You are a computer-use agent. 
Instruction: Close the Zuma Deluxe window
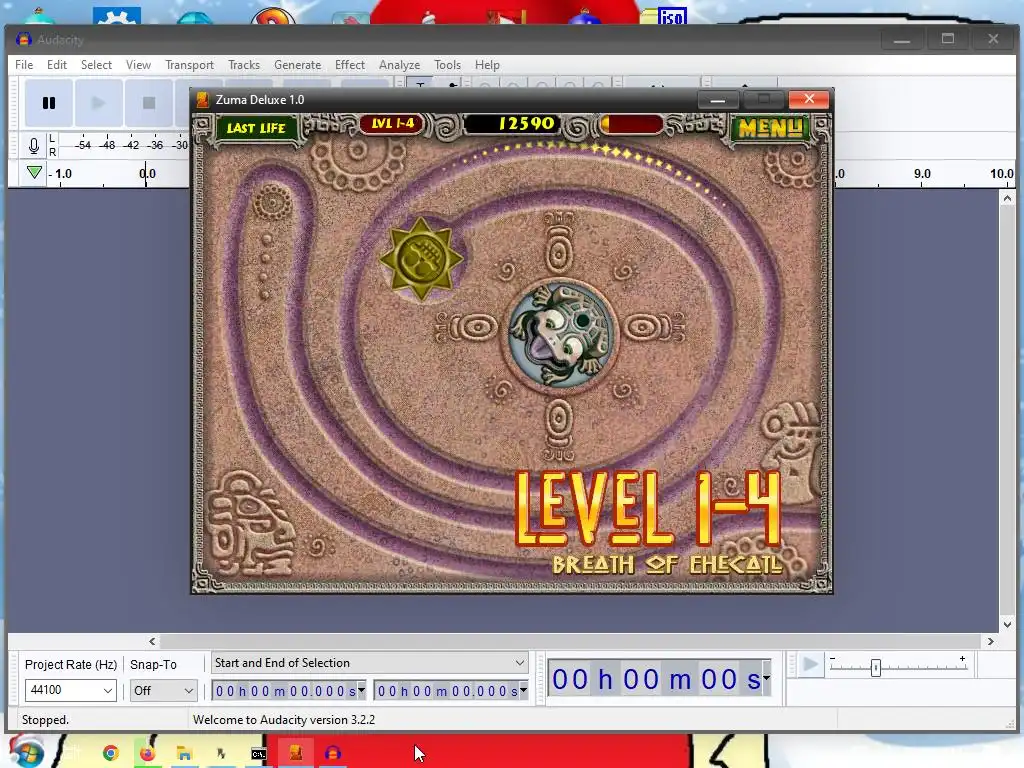pyautogui.click(x=809, y=99)
